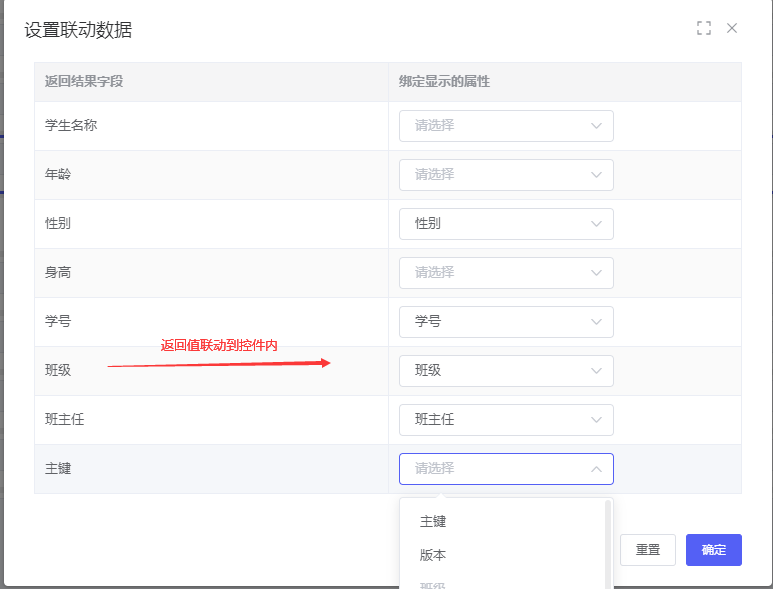Select 主键 option from dropdown list
Image resolution: width=773 pixels, height=589 pixels.
(433, 521)
